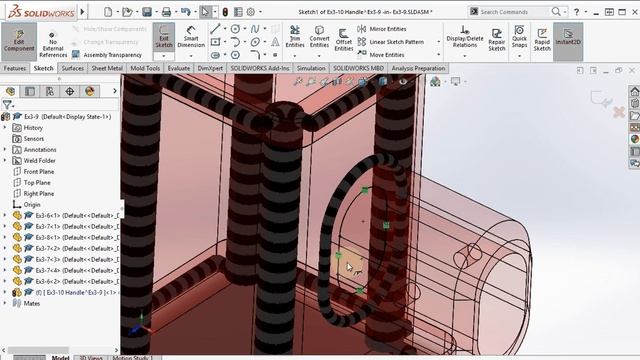Toggle the Rapid Sketch button

tap(542, 40)
